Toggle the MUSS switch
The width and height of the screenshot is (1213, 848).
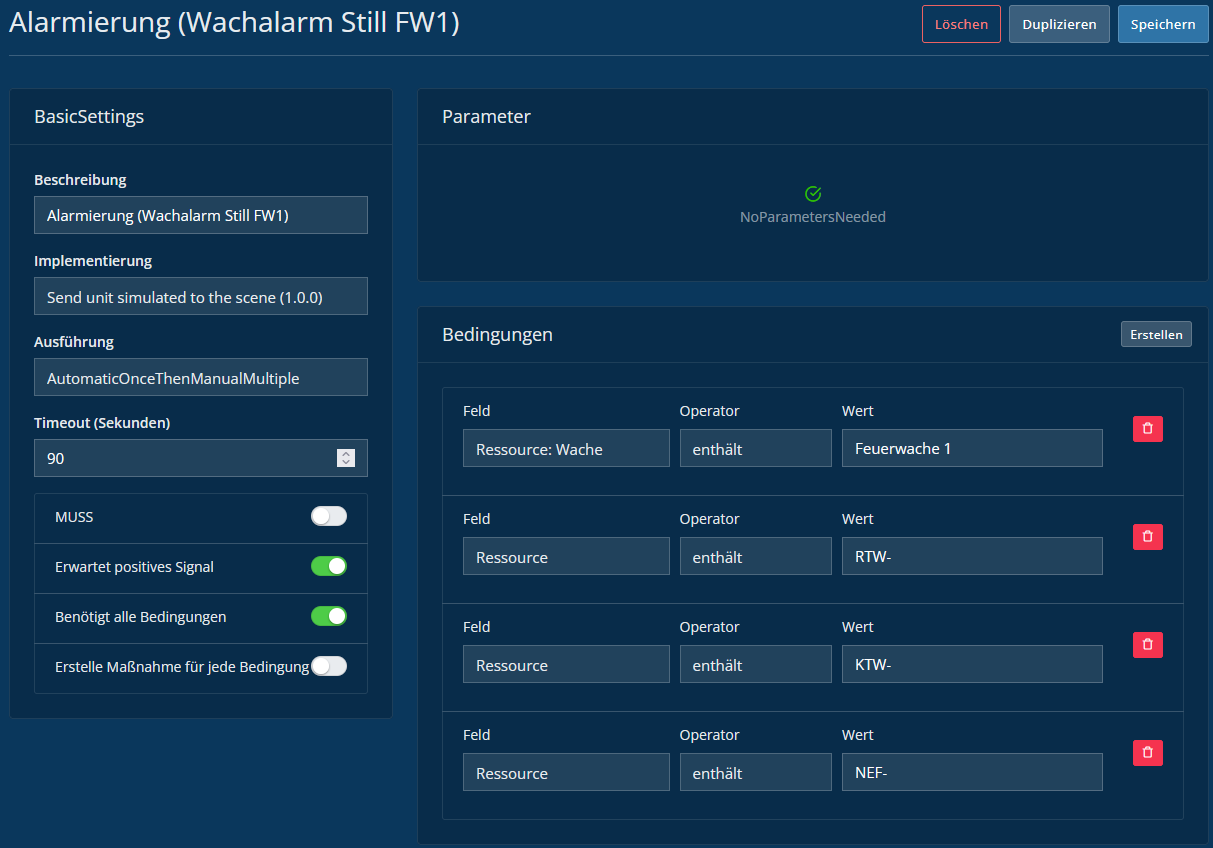(x=328, y=517)
